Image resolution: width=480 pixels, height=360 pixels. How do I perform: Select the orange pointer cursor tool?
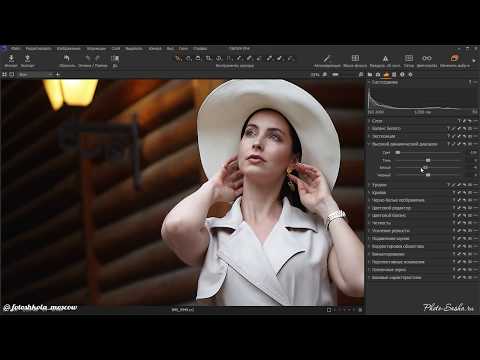click(179, 59)
